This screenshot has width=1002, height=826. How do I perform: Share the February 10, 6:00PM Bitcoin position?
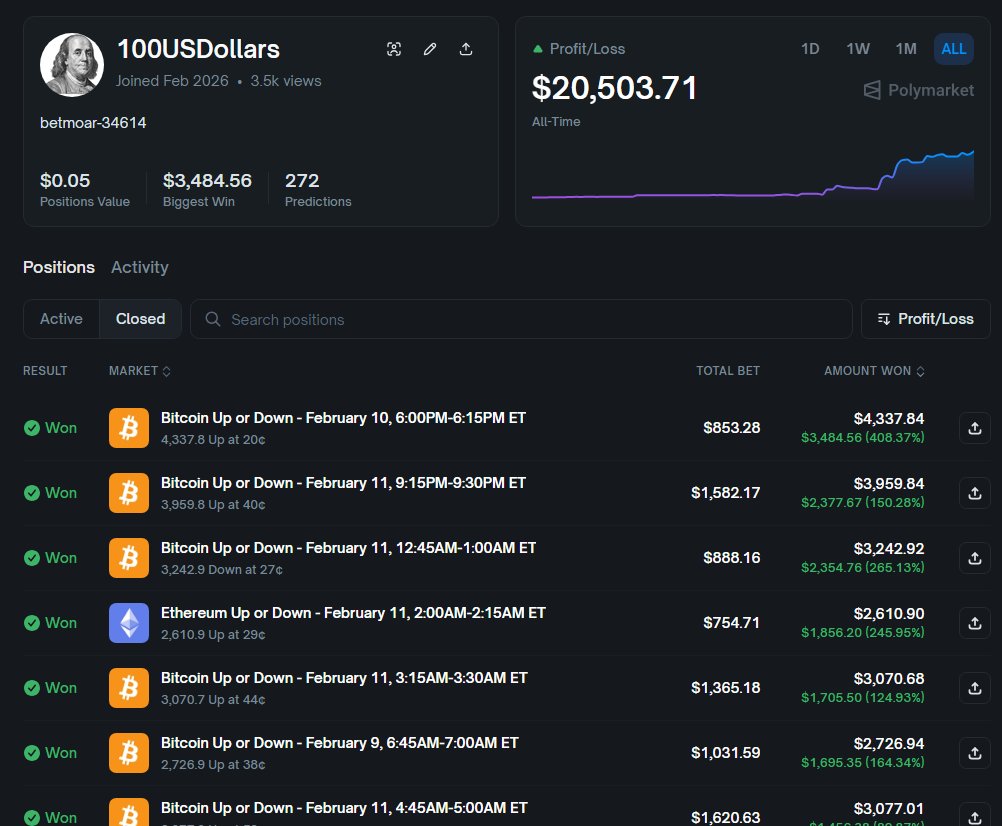tap(975, 428)
